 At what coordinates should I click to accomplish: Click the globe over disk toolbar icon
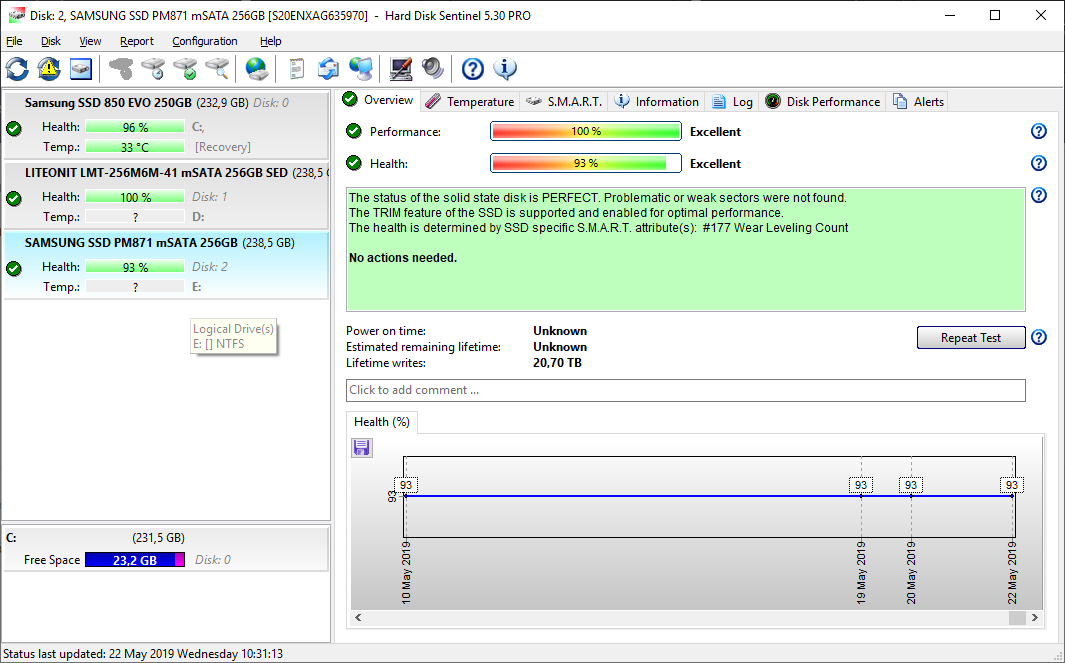[x=257, y=69]
